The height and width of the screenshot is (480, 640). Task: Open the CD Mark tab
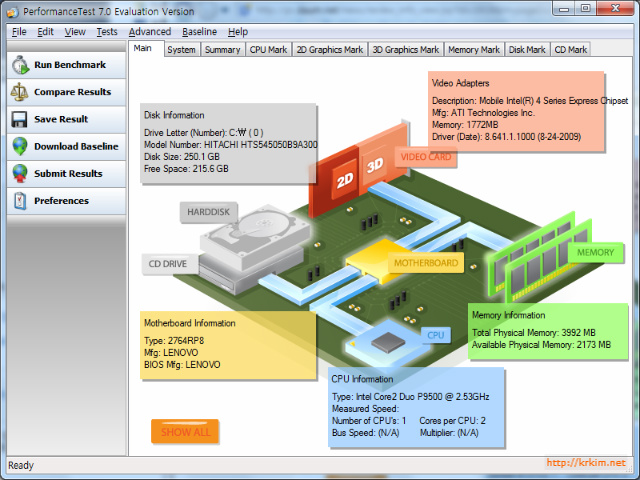(570, 49)
